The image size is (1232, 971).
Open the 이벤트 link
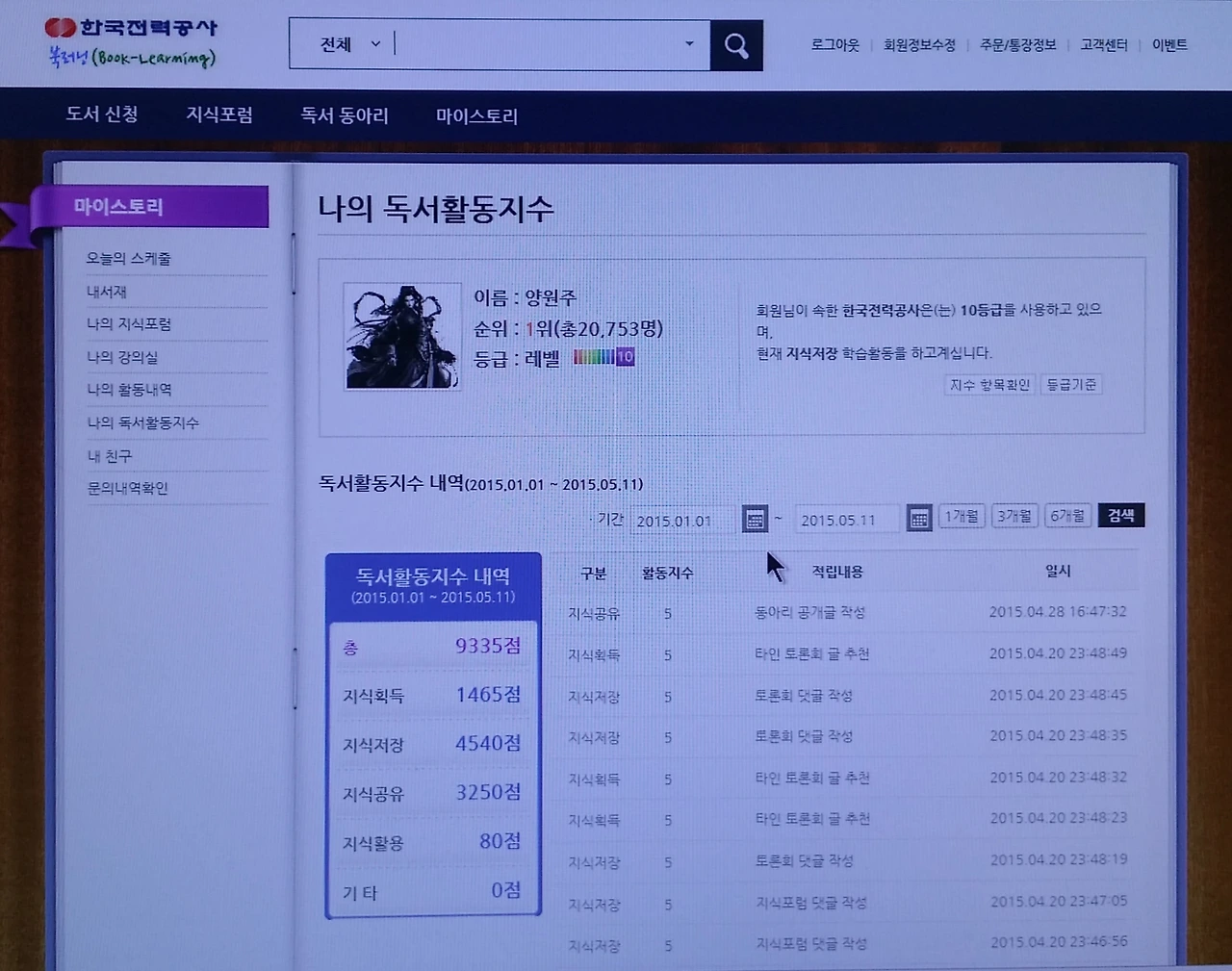[1169, 45]
